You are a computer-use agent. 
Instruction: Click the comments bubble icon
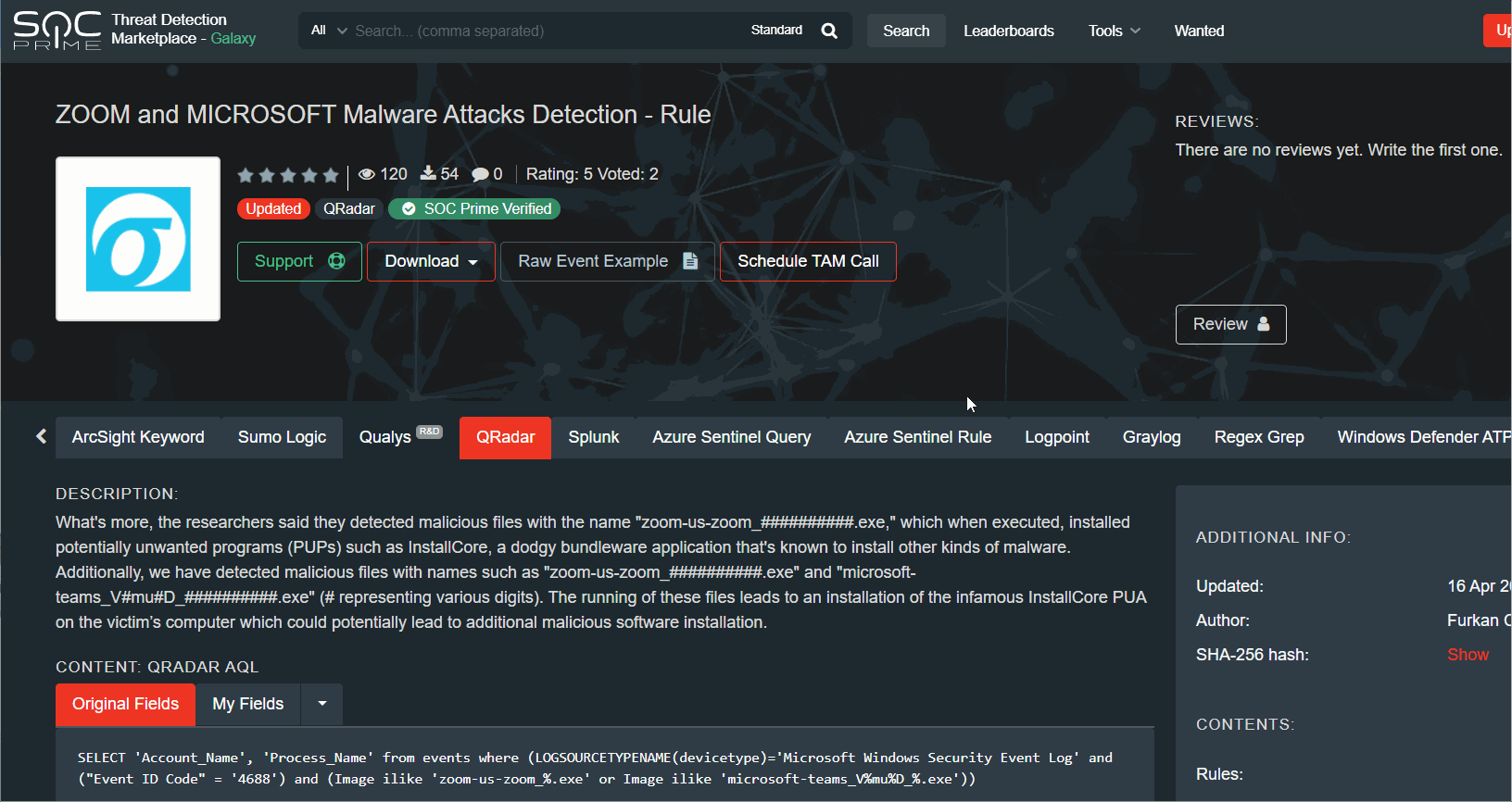480,174
